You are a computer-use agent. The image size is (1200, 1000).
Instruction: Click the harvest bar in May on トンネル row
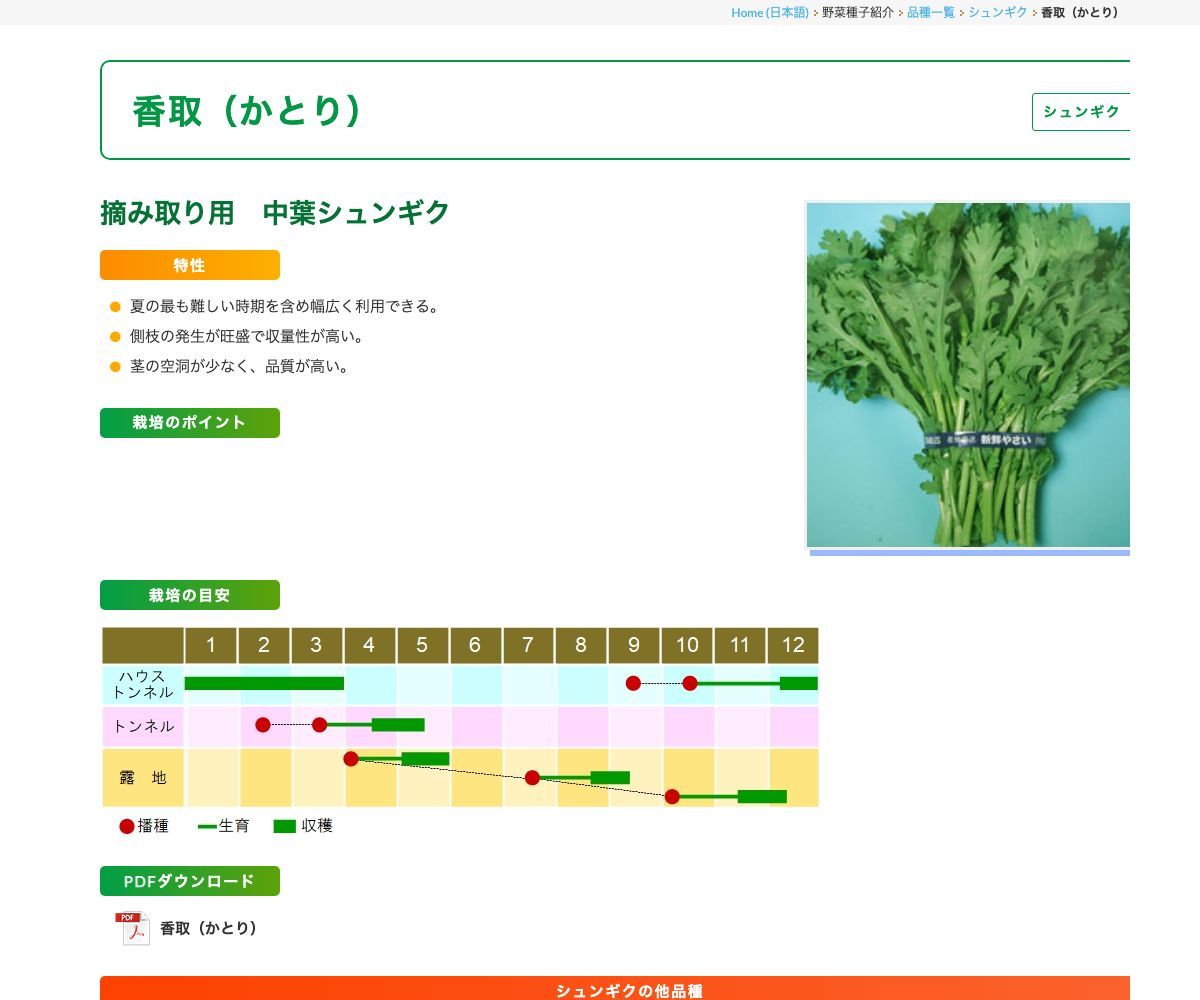[x=400, y=724]
